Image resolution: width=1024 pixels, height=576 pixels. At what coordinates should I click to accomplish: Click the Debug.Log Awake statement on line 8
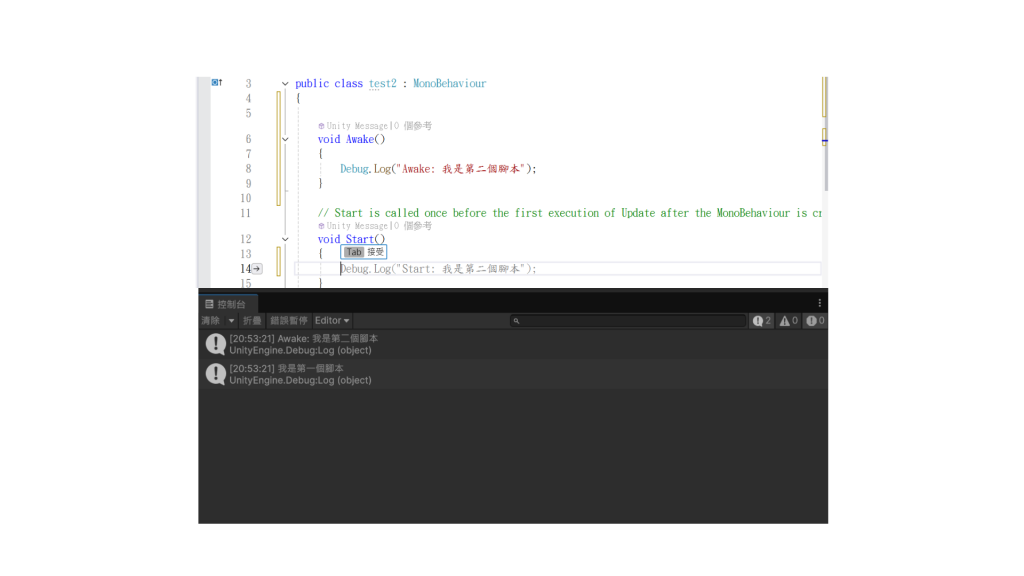coord(438,169)
